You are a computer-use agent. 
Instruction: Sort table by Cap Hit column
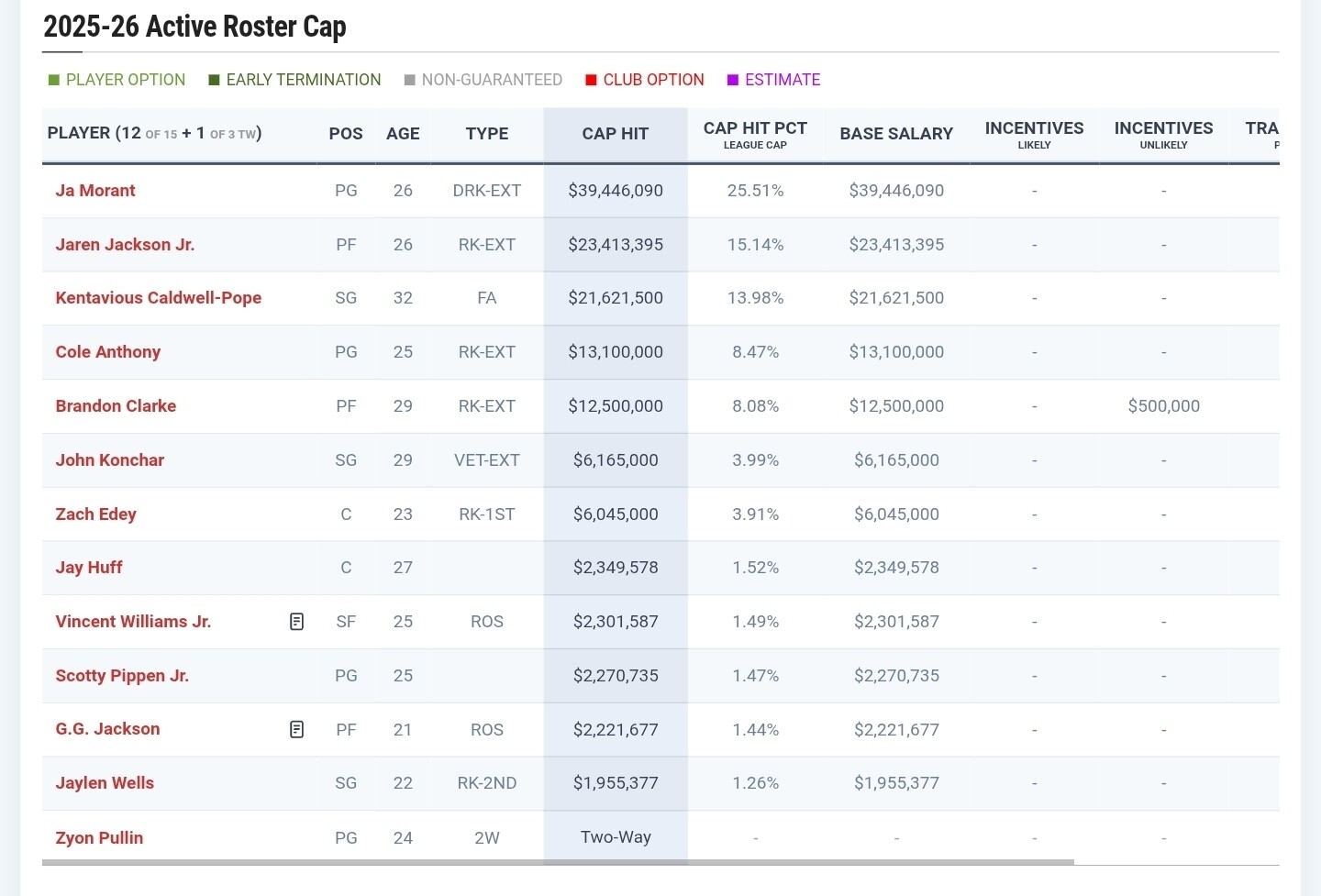click(x=615, y=134)
